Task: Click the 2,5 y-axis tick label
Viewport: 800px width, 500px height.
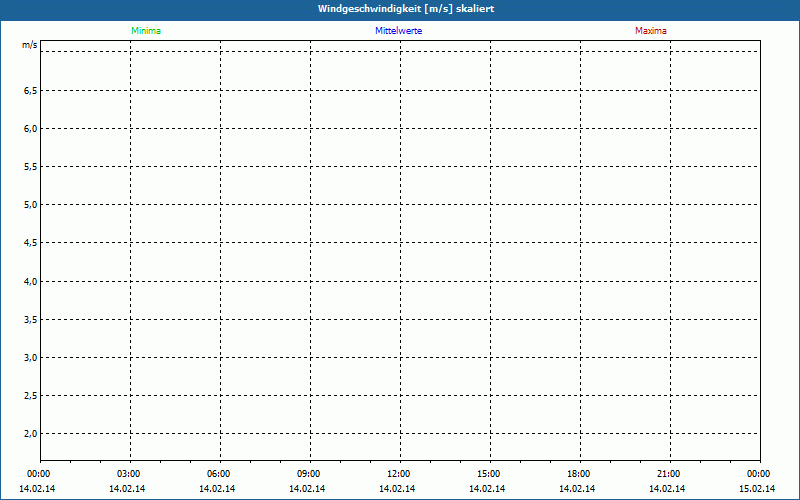Action: 31,395
